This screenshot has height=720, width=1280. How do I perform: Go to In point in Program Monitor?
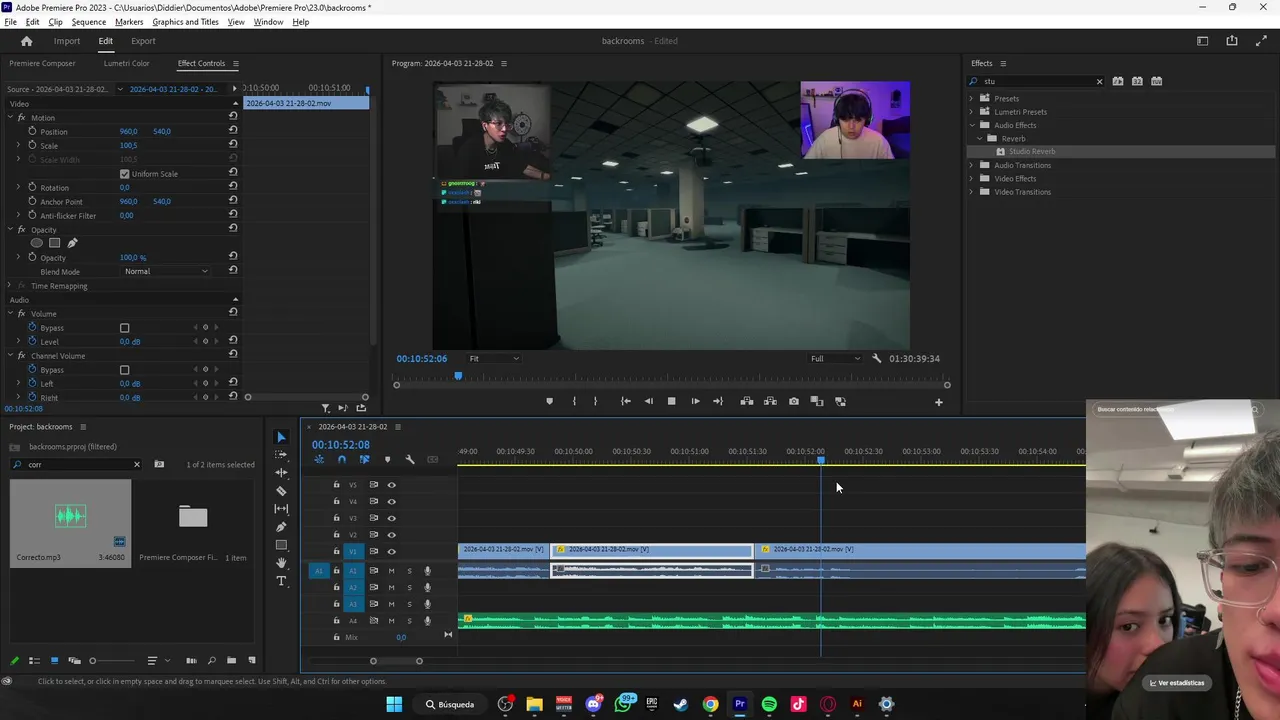(625, 401)
